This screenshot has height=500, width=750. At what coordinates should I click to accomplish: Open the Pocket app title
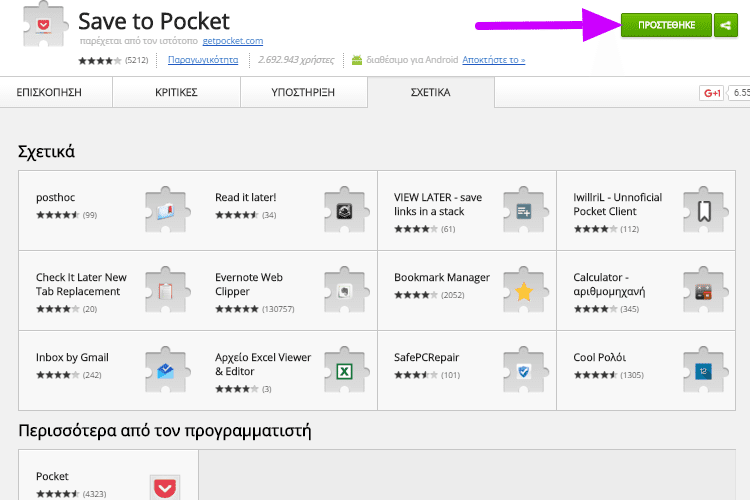click(52, 477)
